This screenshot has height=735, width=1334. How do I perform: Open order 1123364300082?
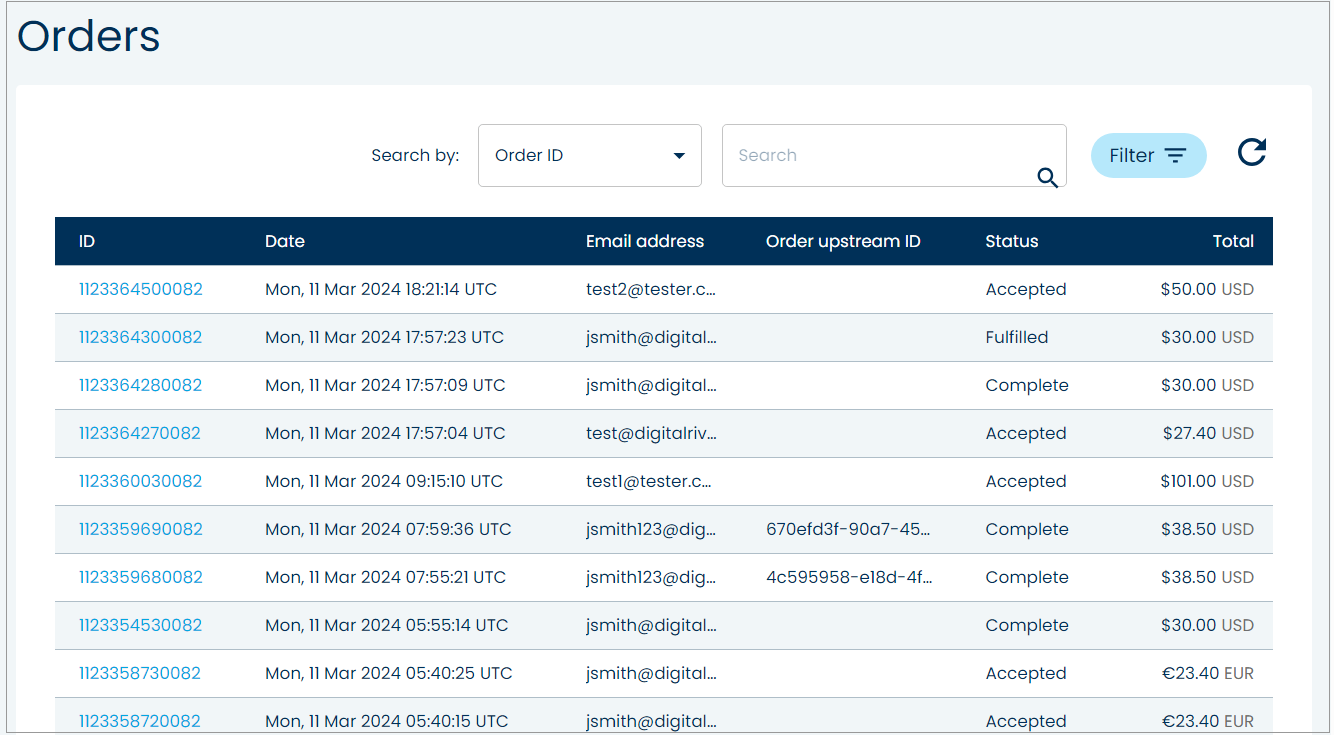(x=141, y=338)
